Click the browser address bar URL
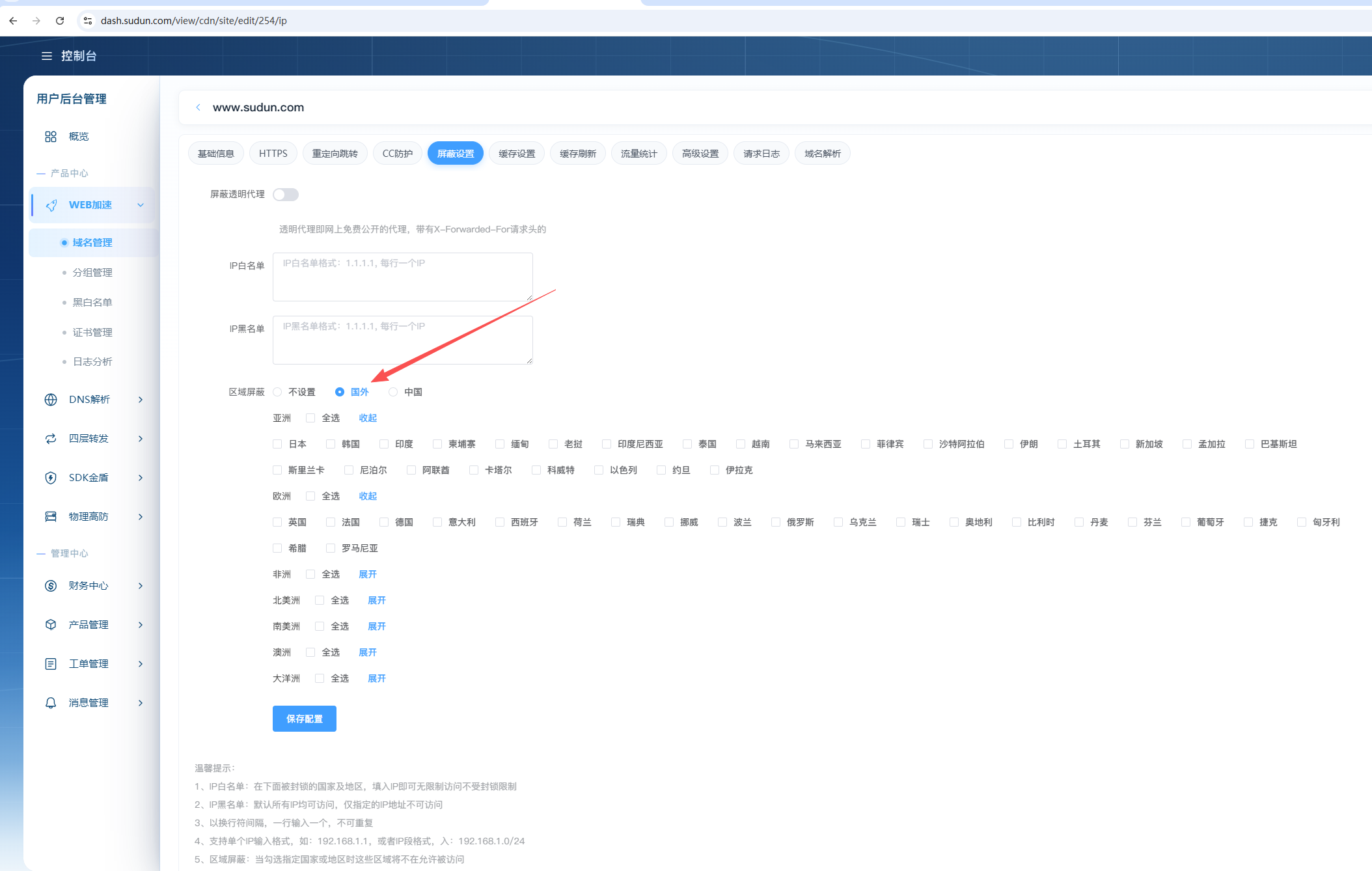 tap(194, 21)
